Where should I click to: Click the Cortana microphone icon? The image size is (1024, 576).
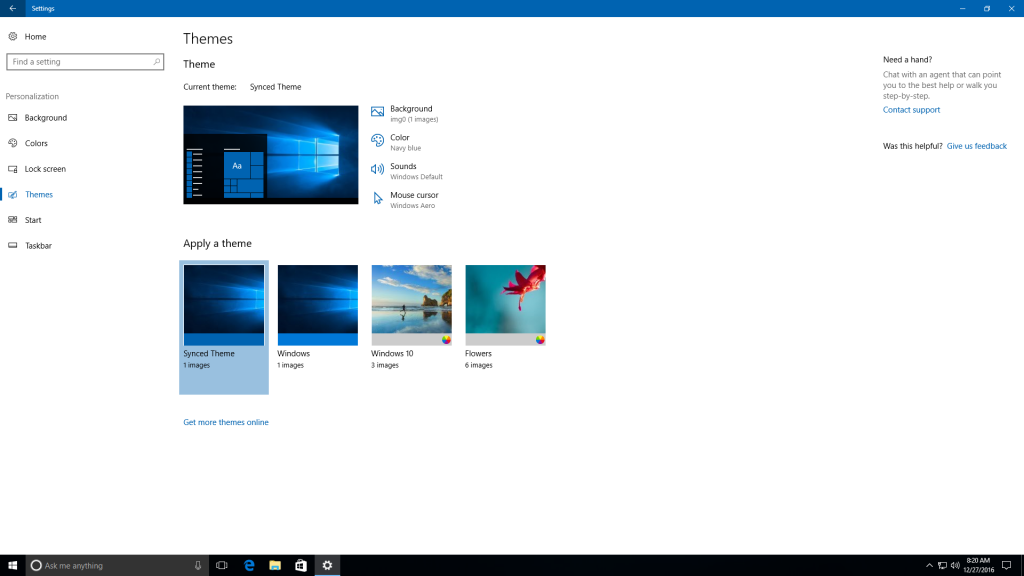pos(198,565)
